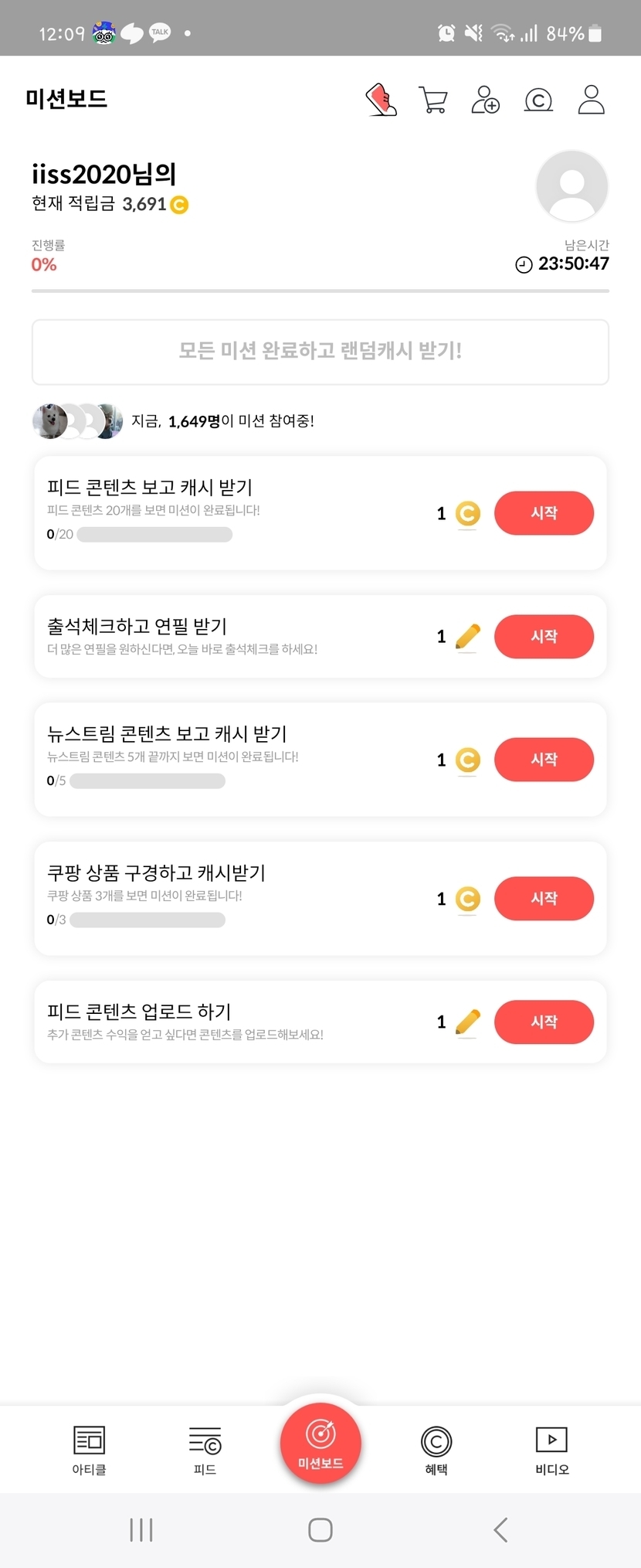Open the 아티클 tab

tap(89, 1449)
